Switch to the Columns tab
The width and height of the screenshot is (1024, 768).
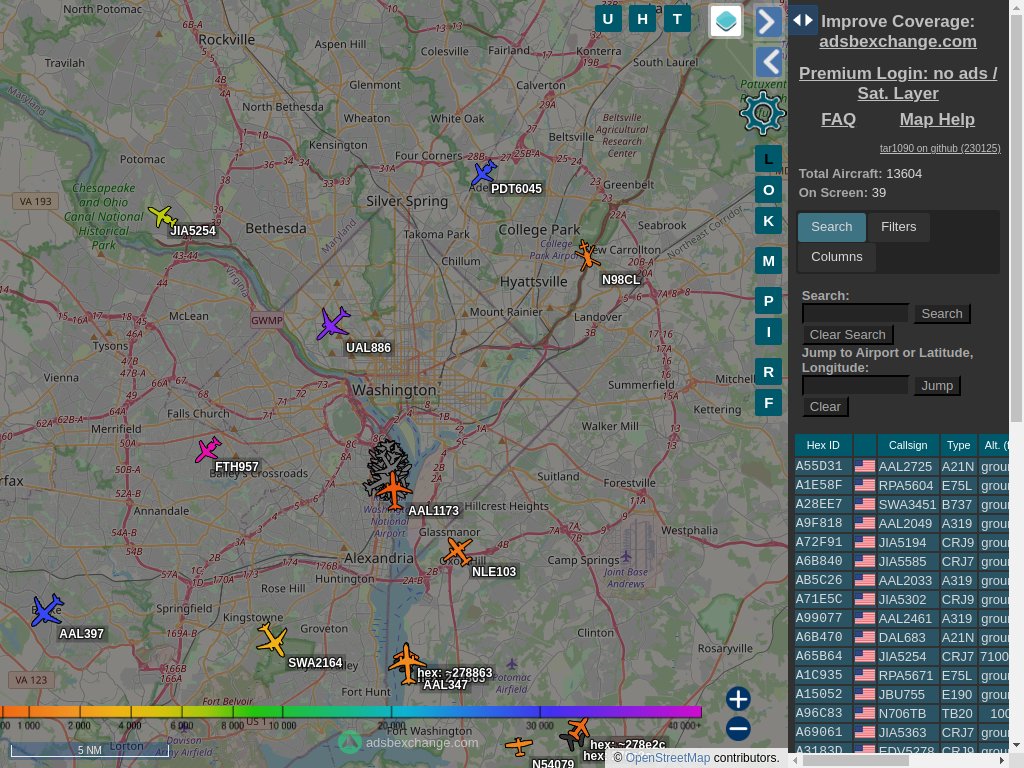[837, 257]
